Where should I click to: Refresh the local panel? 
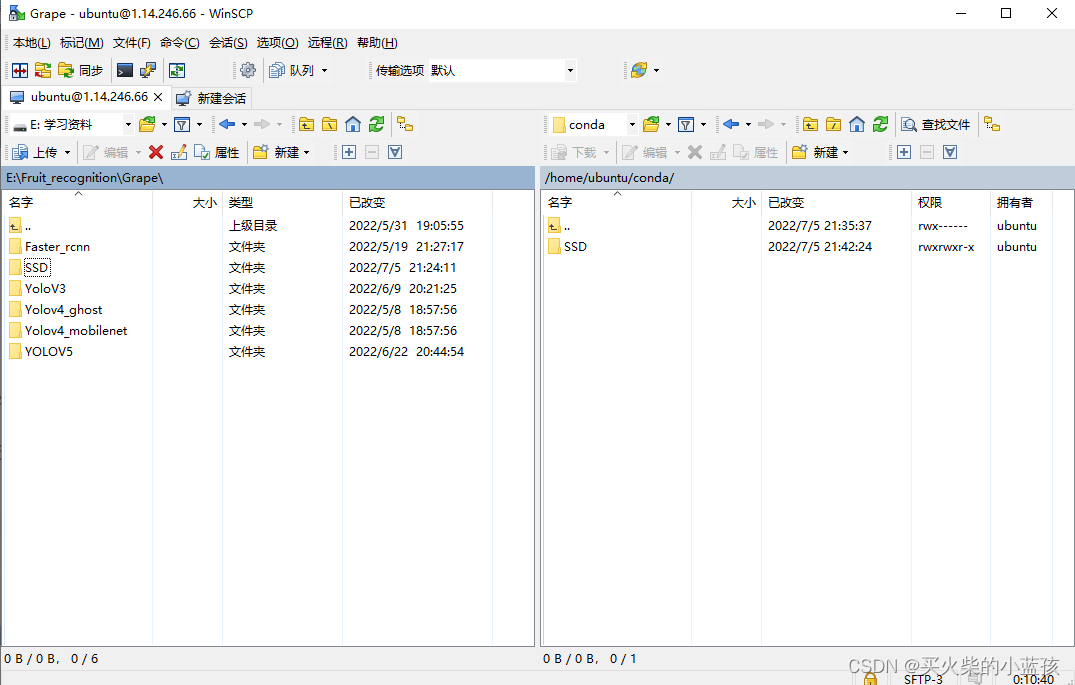point(376,124)
